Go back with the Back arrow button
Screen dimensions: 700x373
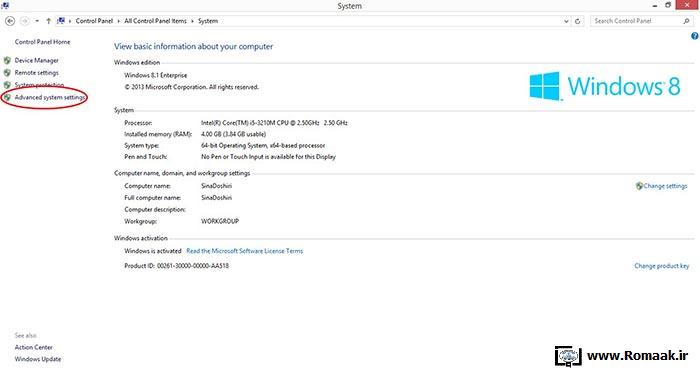tap(10, 21)
